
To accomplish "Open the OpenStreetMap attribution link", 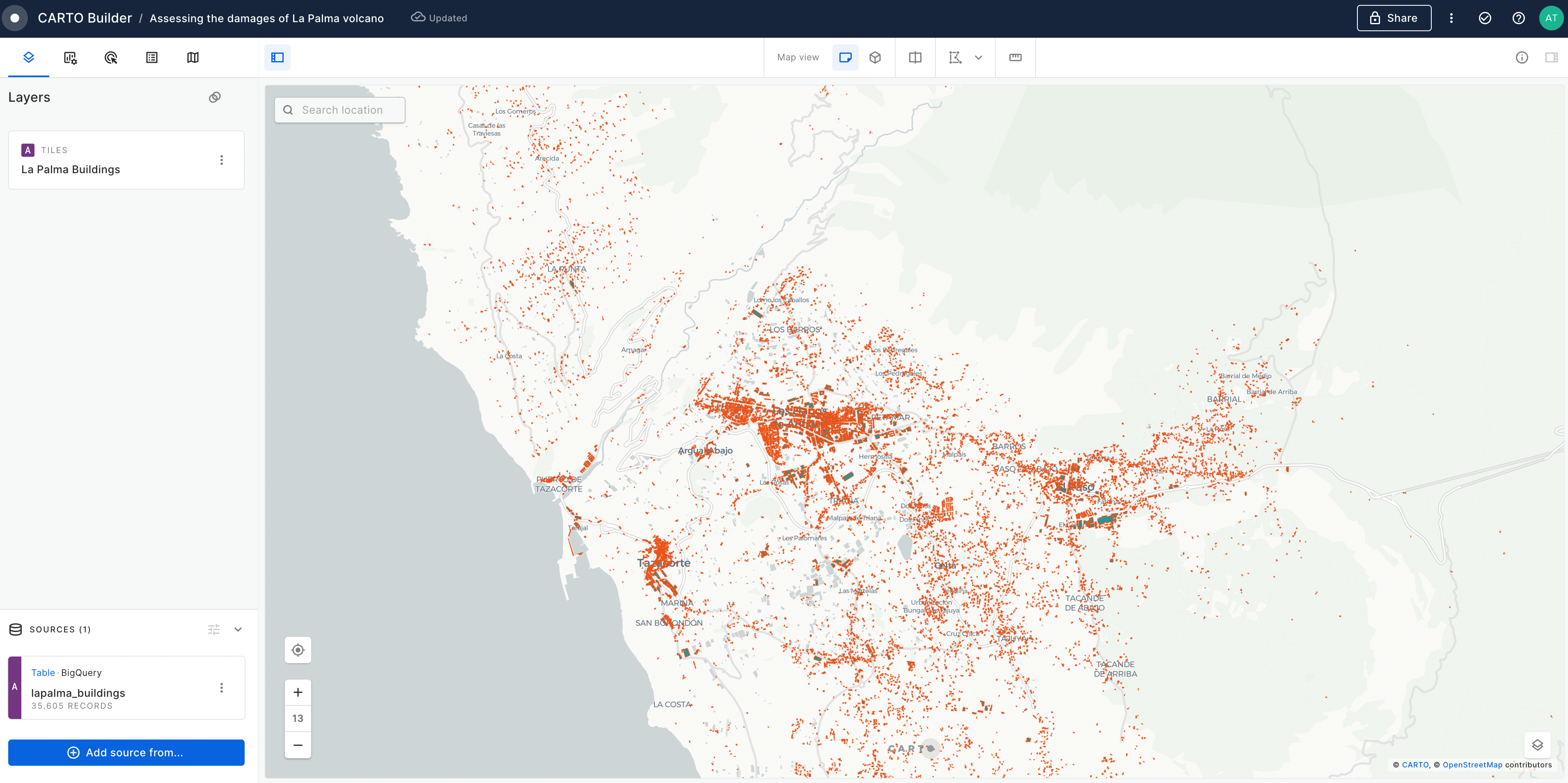I will coord(1472,765).
